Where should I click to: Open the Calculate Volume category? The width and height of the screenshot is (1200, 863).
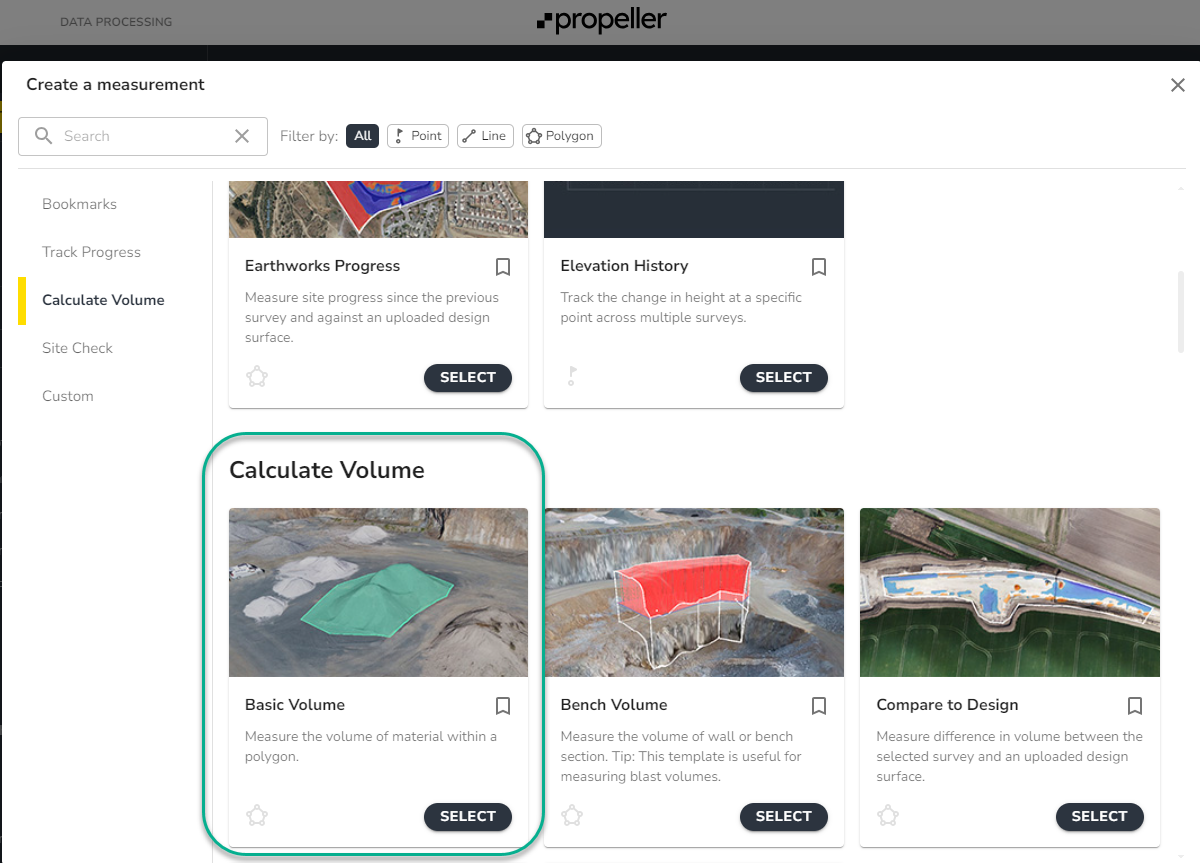click(103, 300)
